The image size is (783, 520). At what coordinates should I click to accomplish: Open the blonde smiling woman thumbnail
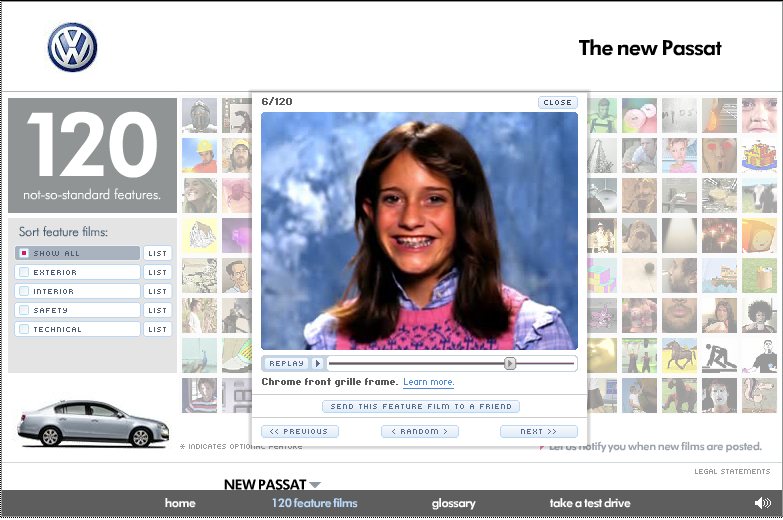coord(199,195)
